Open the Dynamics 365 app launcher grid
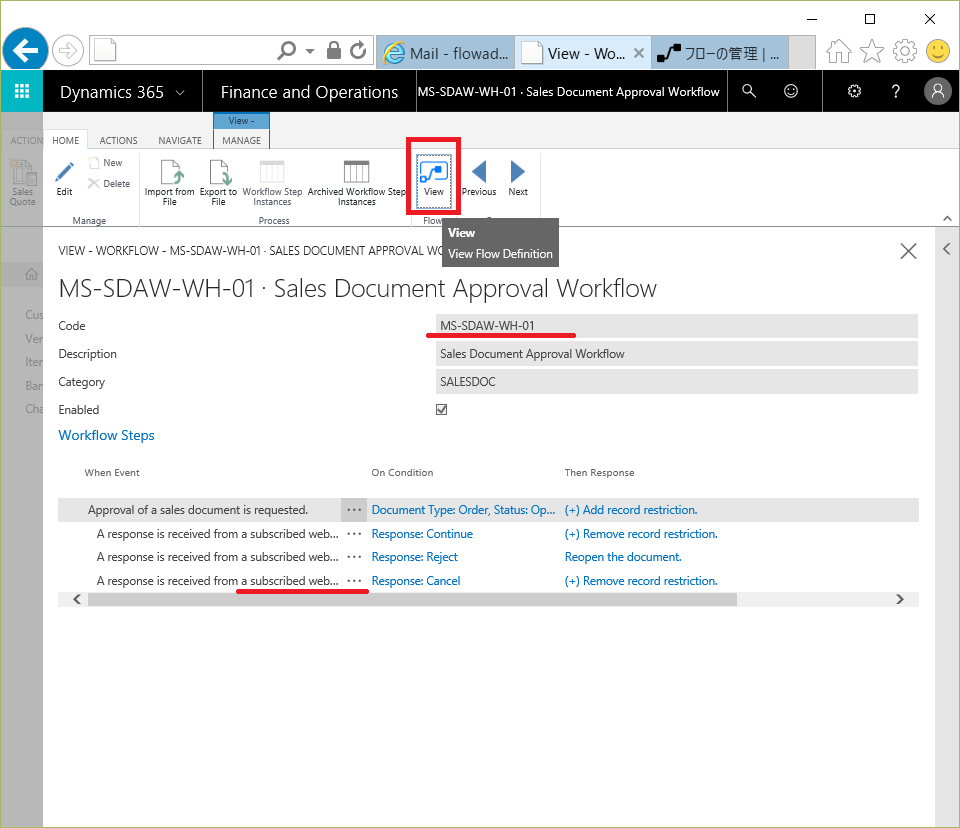 [x=22, y=91]
